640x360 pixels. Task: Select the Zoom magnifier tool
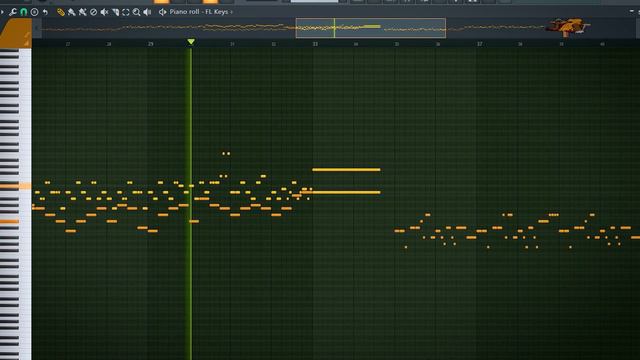[136, 12]
